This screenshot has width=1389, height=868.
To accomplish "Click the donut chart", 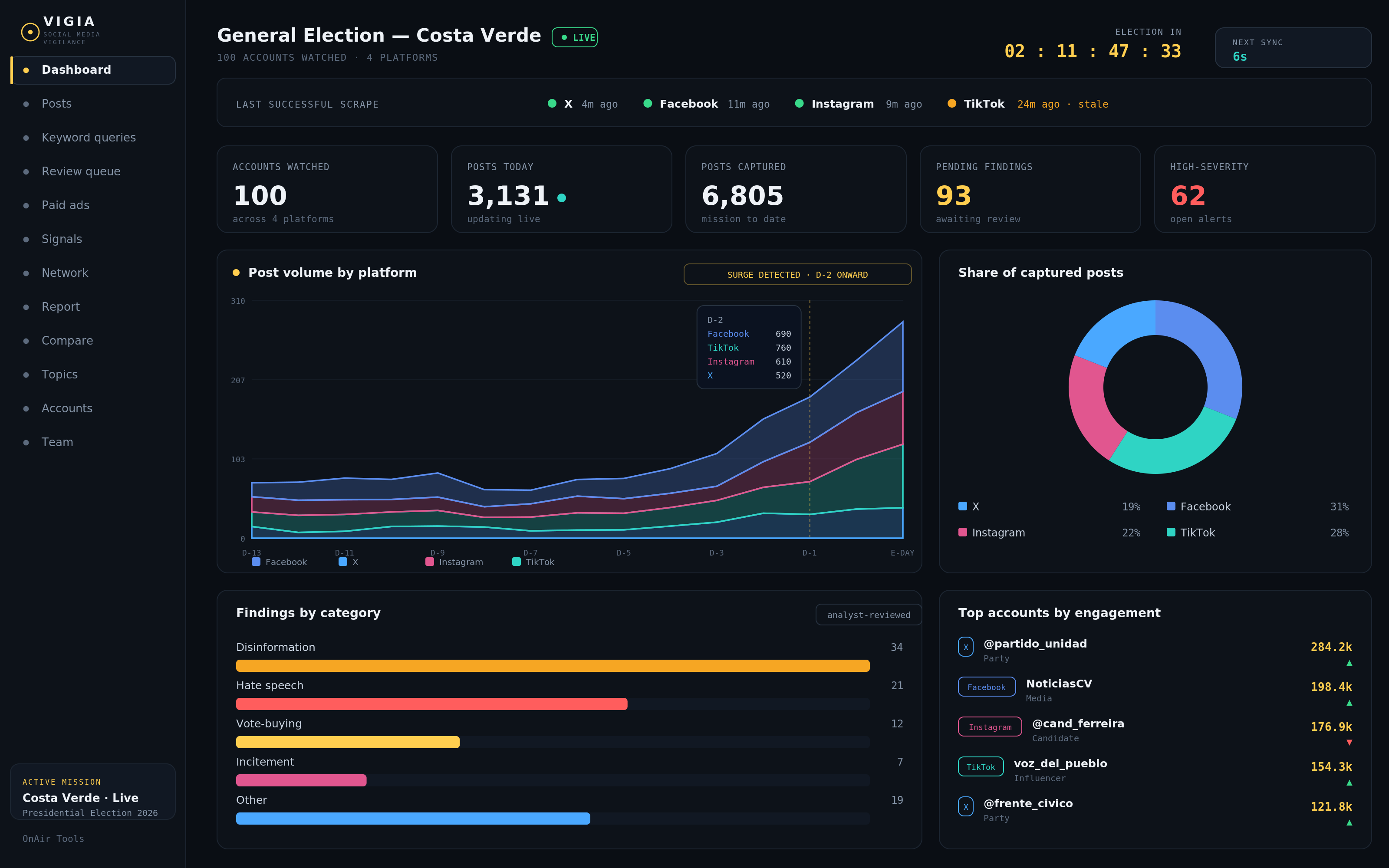I will pyautogui.click(x=1155, y=387).
